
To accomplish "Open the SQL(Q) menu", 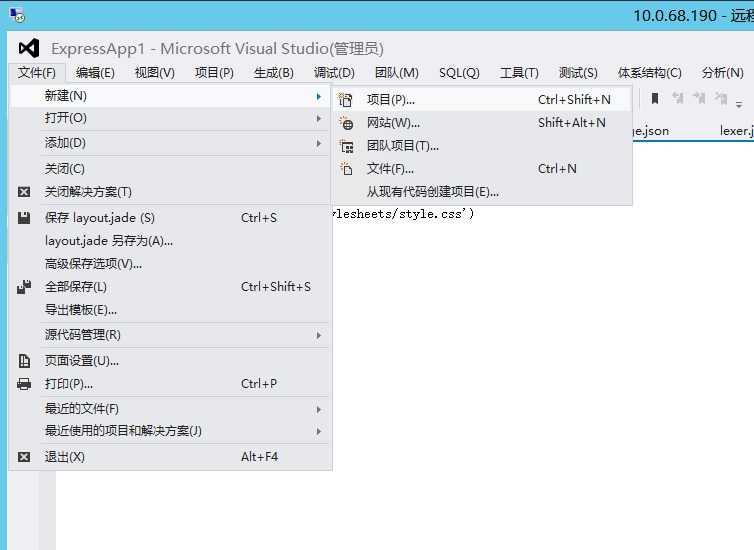I will [459, 73].
